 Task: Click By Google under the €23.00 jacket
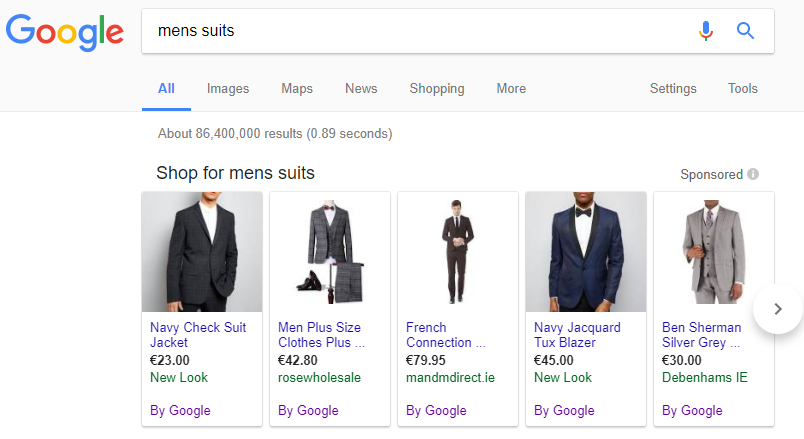180,411
